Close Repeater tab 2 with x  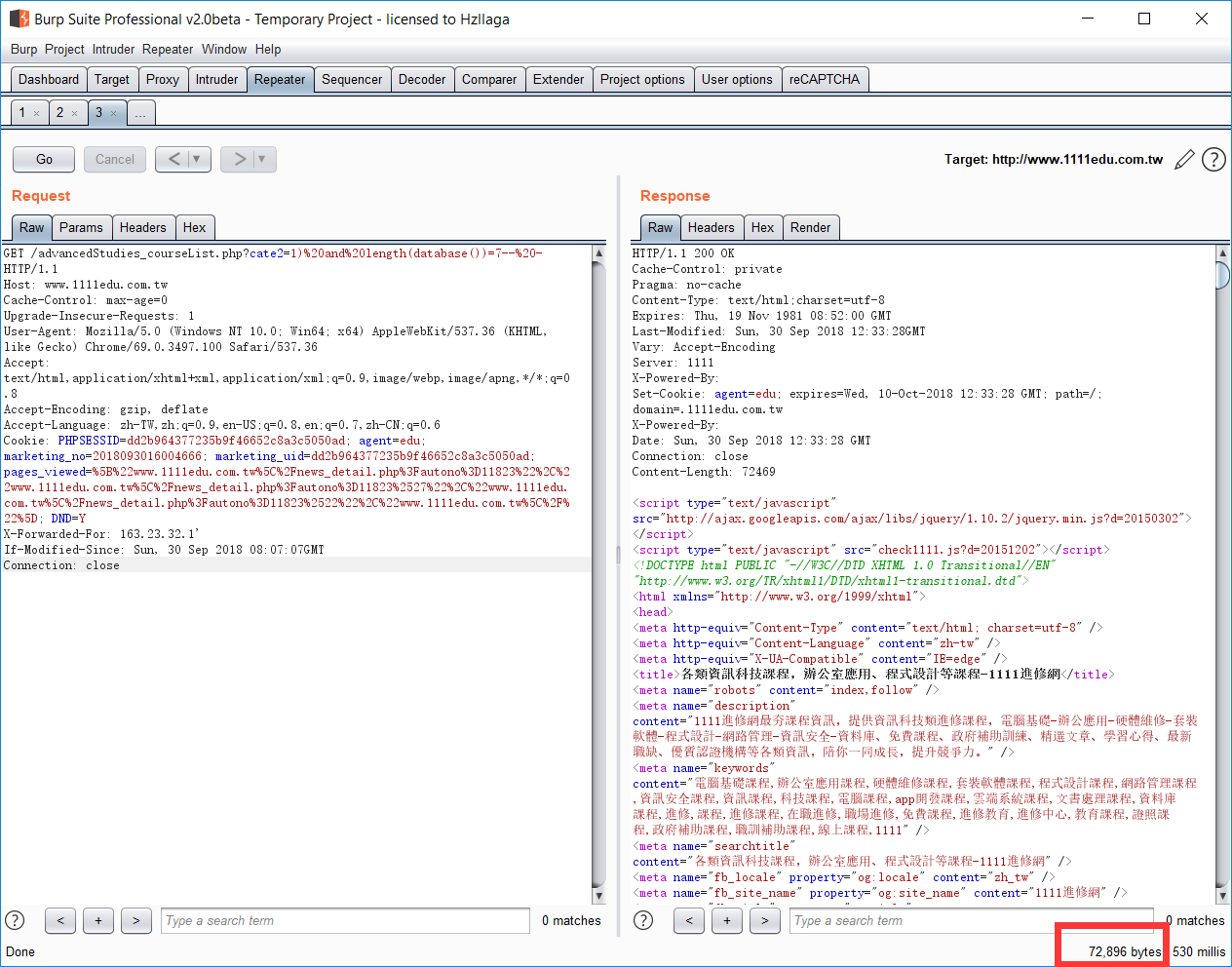[x=74, y=113]
